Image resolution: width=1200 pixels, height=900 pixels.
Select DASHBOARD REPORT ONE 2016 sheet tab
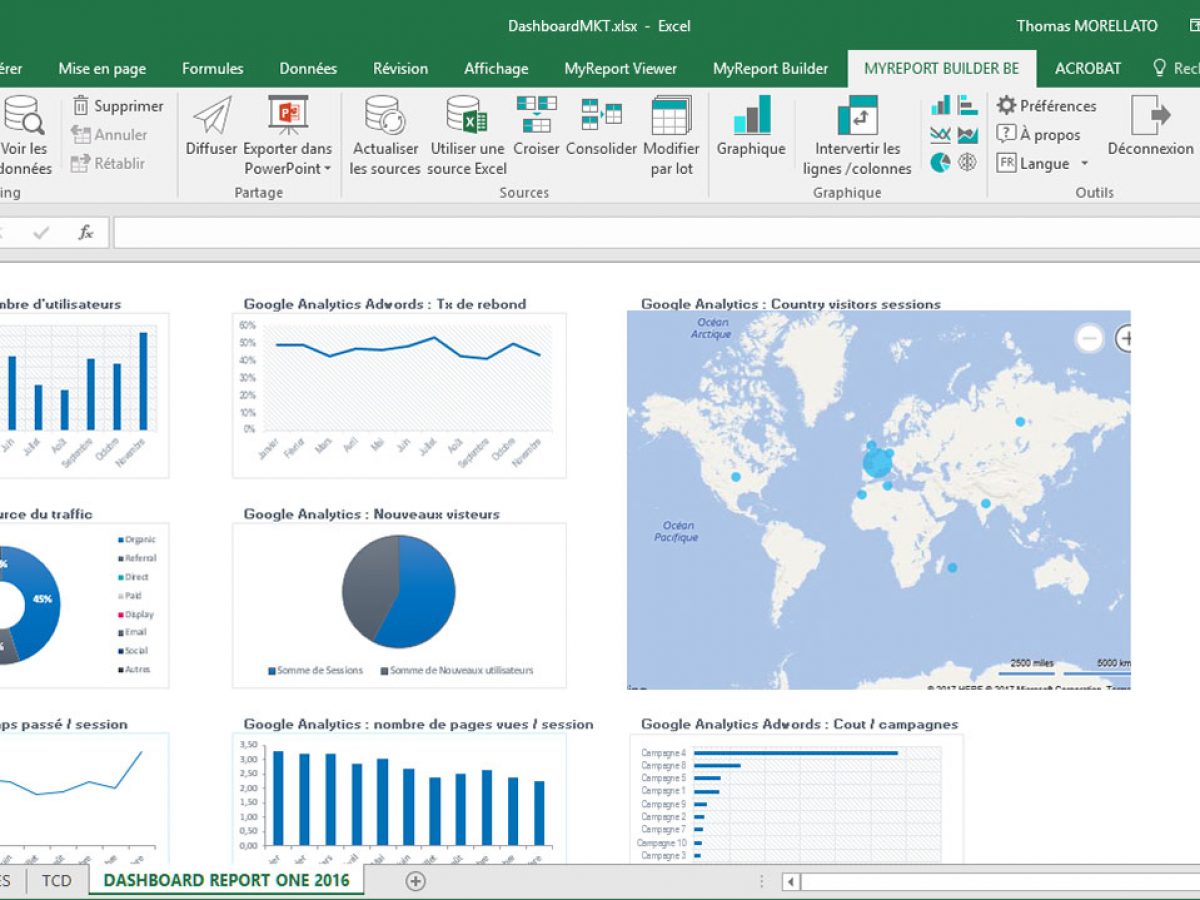[227, 880]
